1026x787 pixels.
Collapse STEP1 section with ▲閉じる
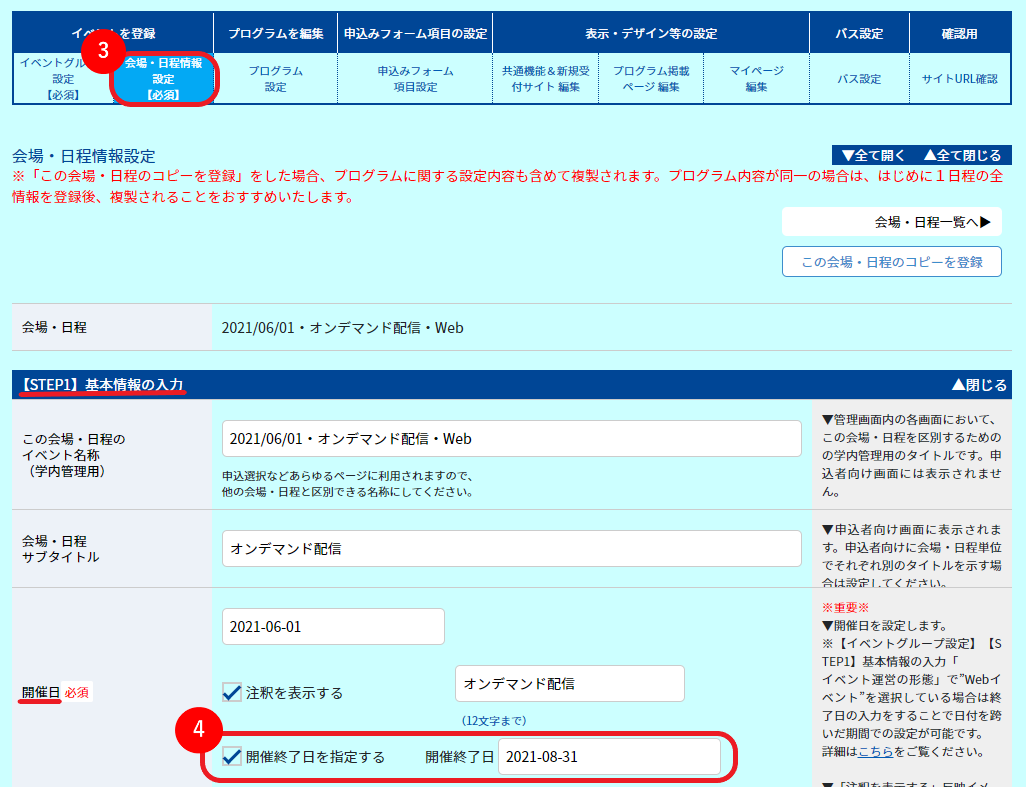pyautogui.click(x=979, y=385)
